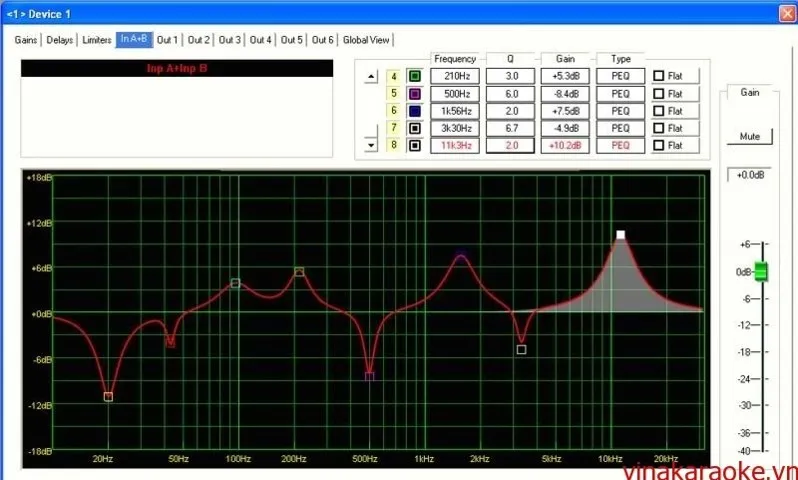This screenshot has height=480, width=798.
Task: Click the 210Hz frequency field
Action: click(455, 76)
